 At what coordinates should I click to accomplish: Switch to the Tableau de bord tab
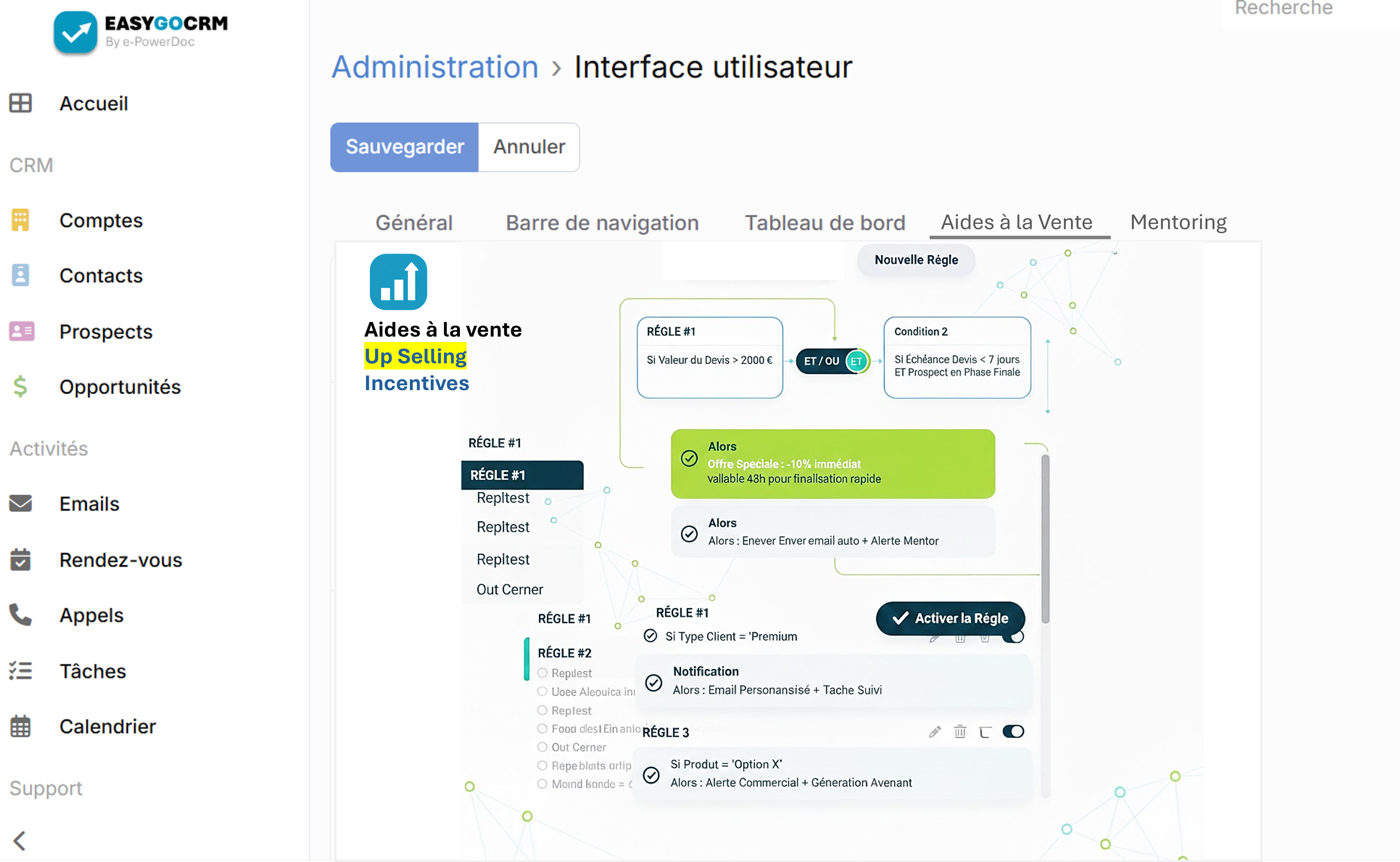825,222
